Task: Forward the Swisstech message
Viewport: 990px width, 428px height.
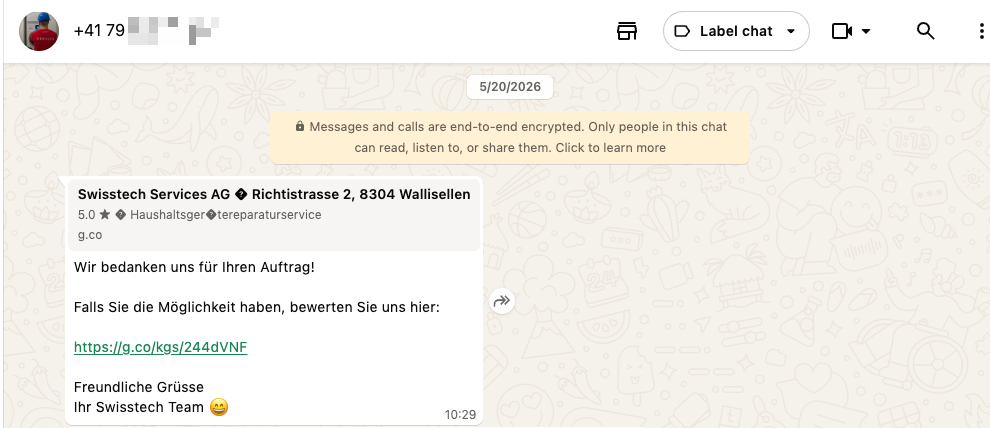Action: [502, 301]
